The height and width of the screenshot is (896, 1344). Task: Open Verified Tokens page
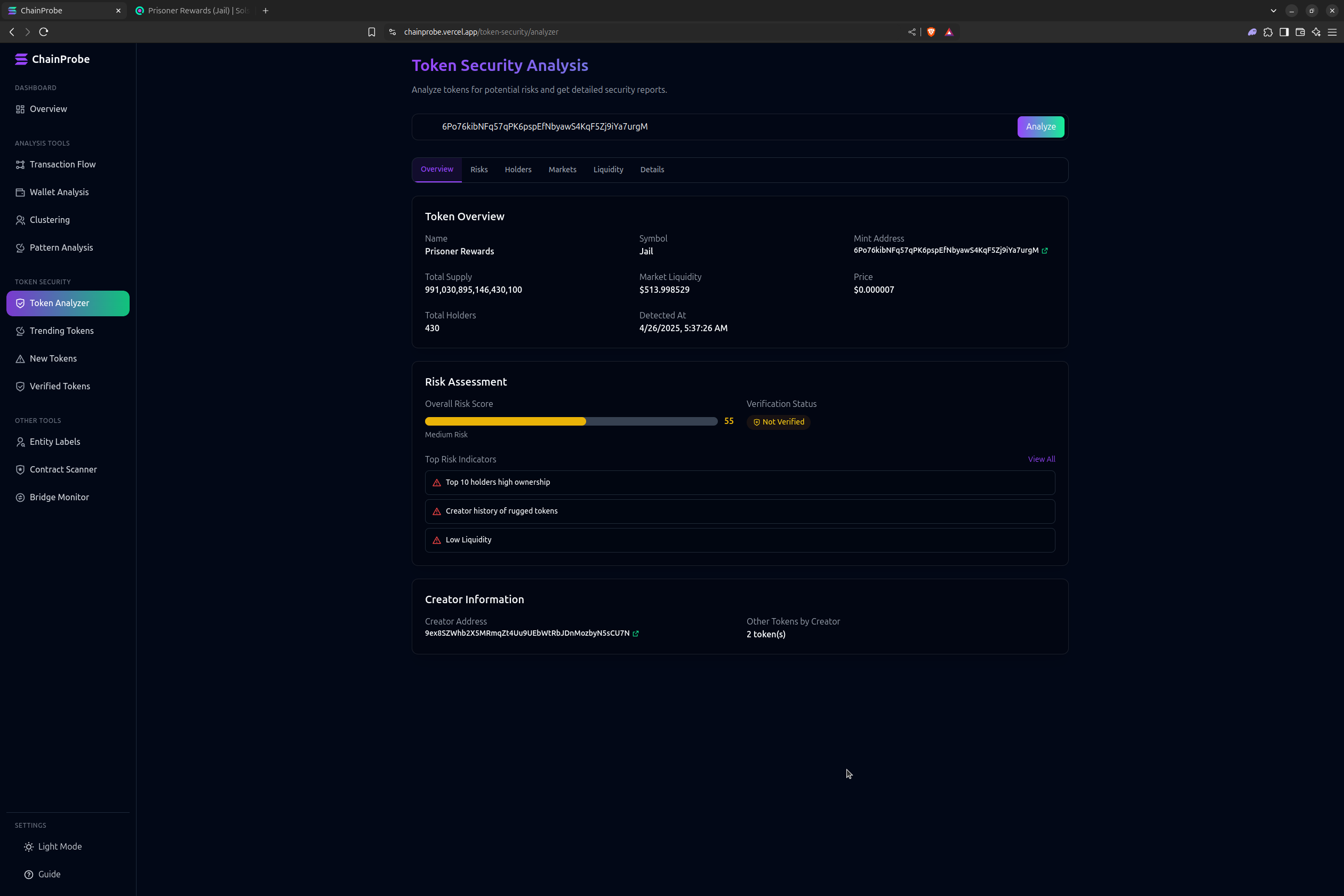tap(67, 386)
